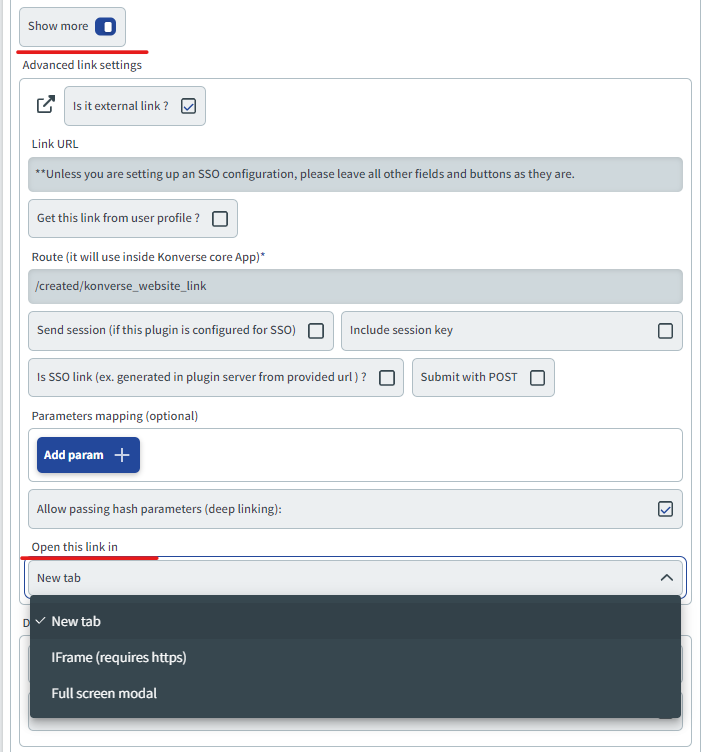This screenshot has width=706, height=752.
Task: Collapse the Open this link in dropdown chevron
Action: (x=667, y=578)
